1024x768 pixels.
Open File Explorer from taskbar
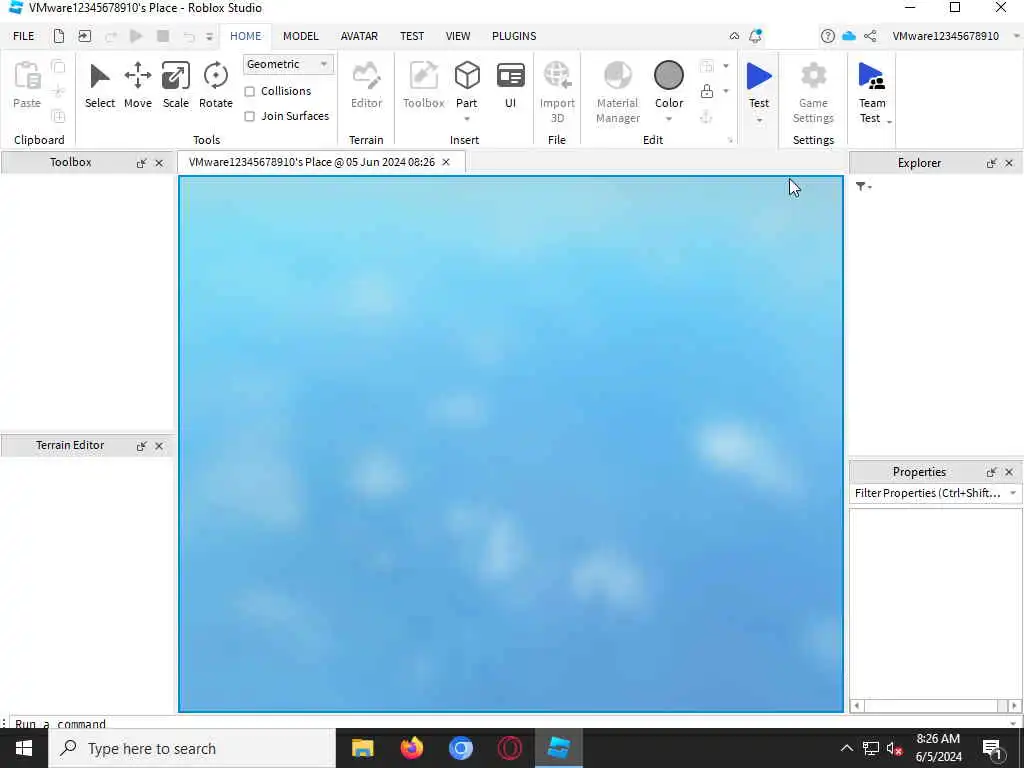tap(362, 748)
